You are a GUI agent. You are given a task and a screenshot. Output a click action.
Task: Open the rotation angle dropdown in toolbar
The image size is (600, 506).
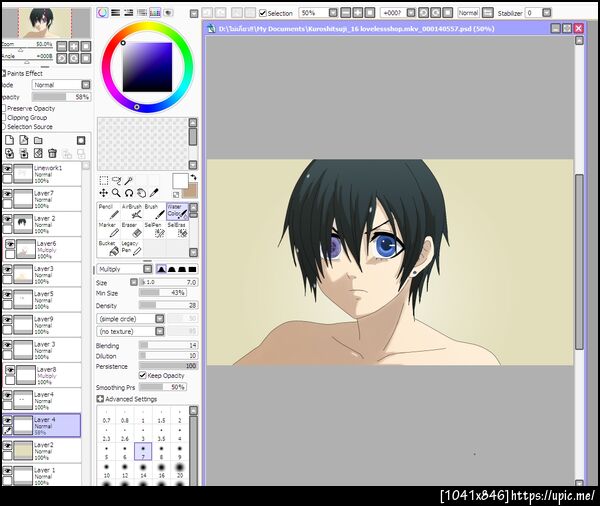click(x=411, y=13)
